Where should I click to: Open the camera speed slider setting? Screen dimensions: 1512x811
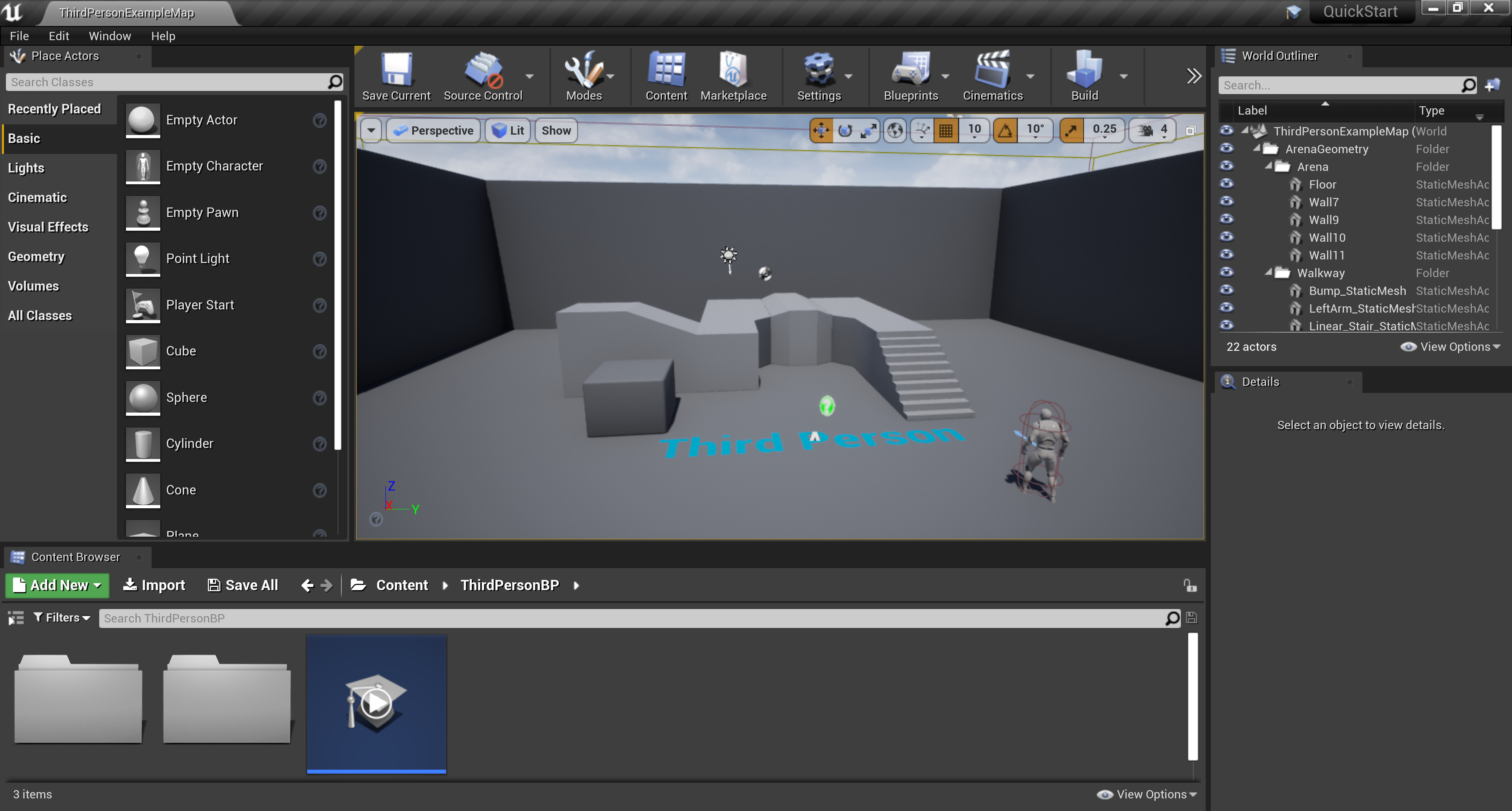pyautogui.click(x=1153, y=130)
